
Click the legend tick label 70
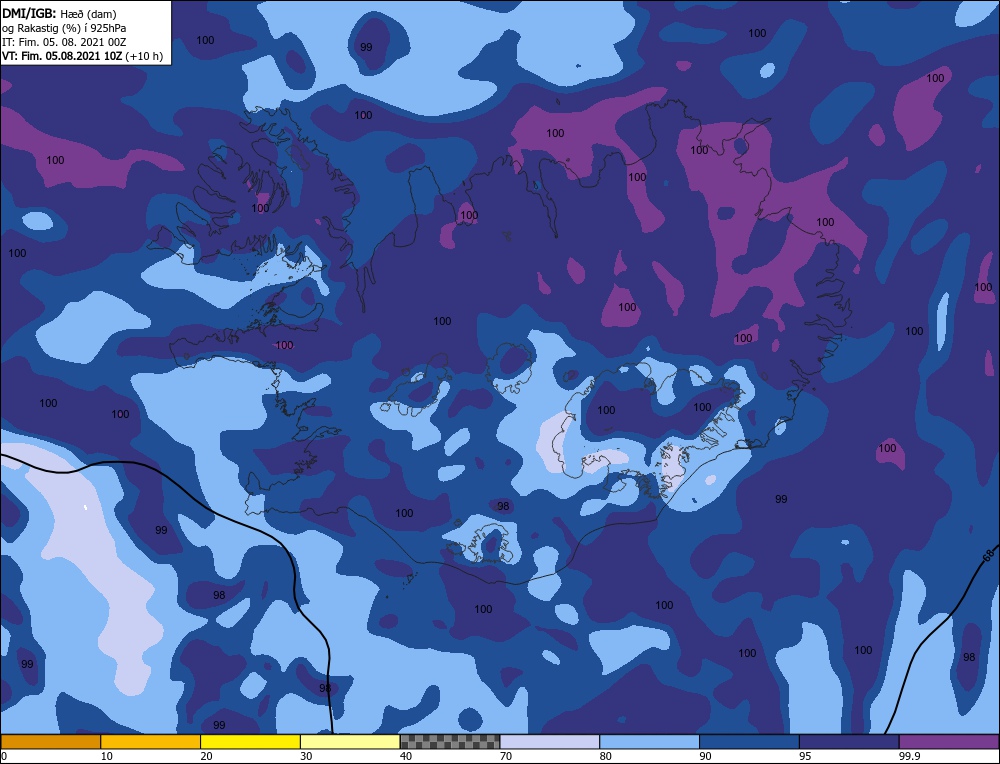506,756
